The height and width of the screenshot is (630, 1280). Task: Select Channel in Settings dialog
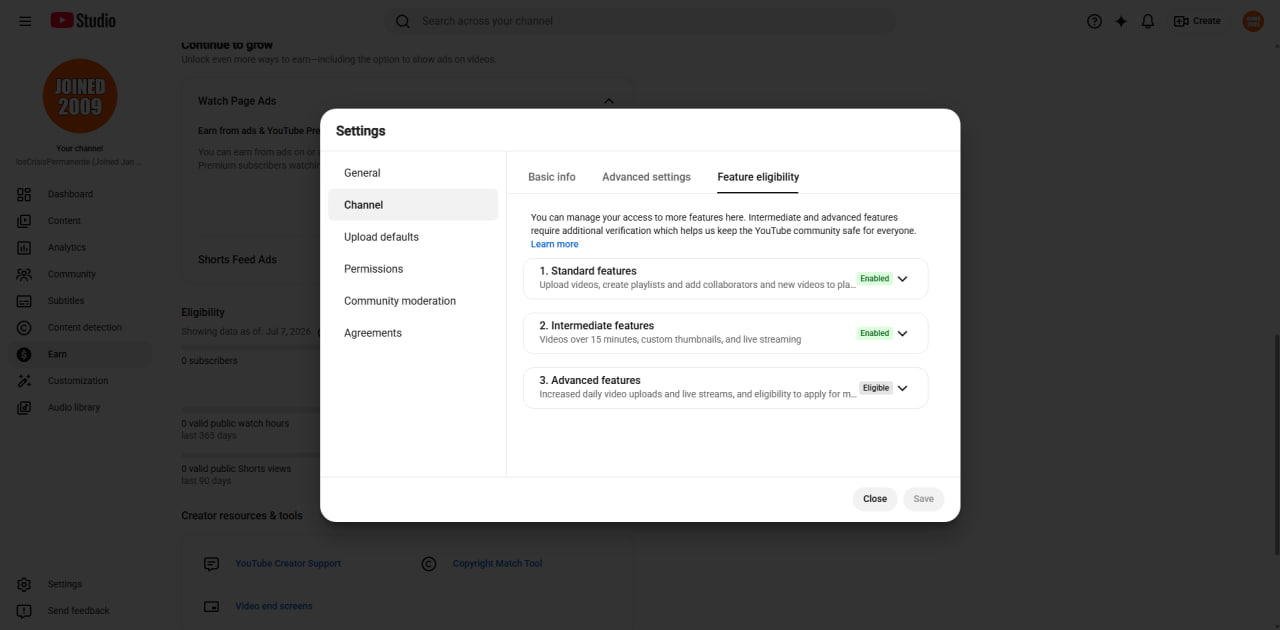click(413, 205)
